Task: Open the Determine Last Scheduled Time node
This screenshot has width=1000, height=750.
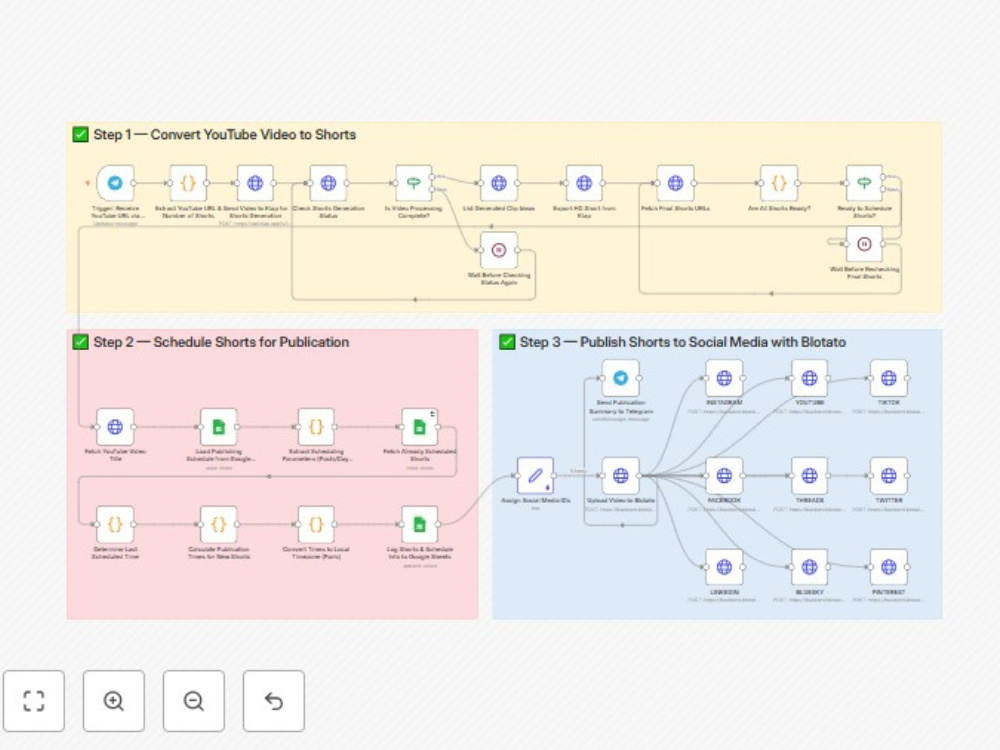Action: tap(115, 524)
